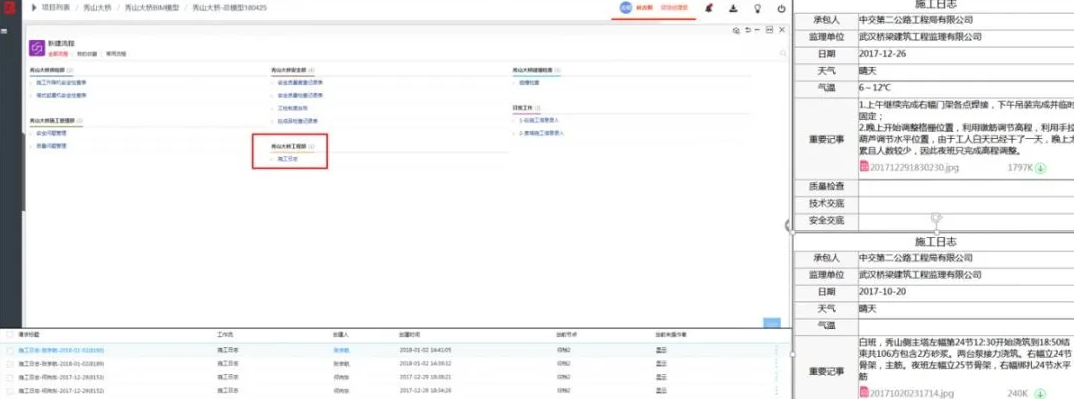1074x399 pixels.
Task: Open the notification bell icon
Action: 710,8
